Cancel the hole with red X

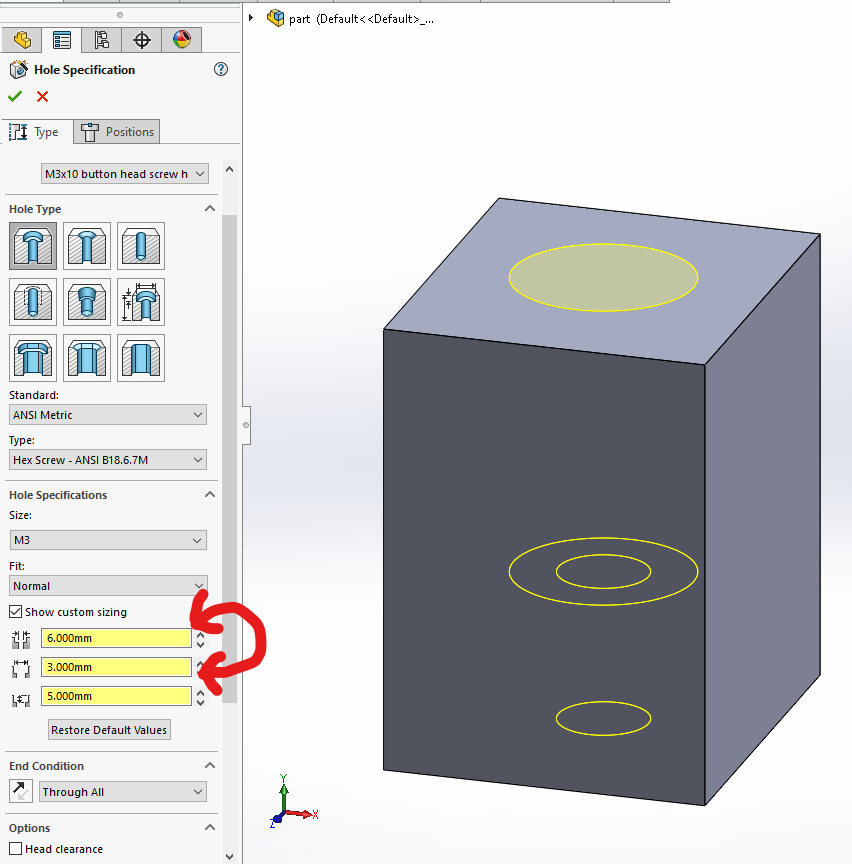pos(42,96)
